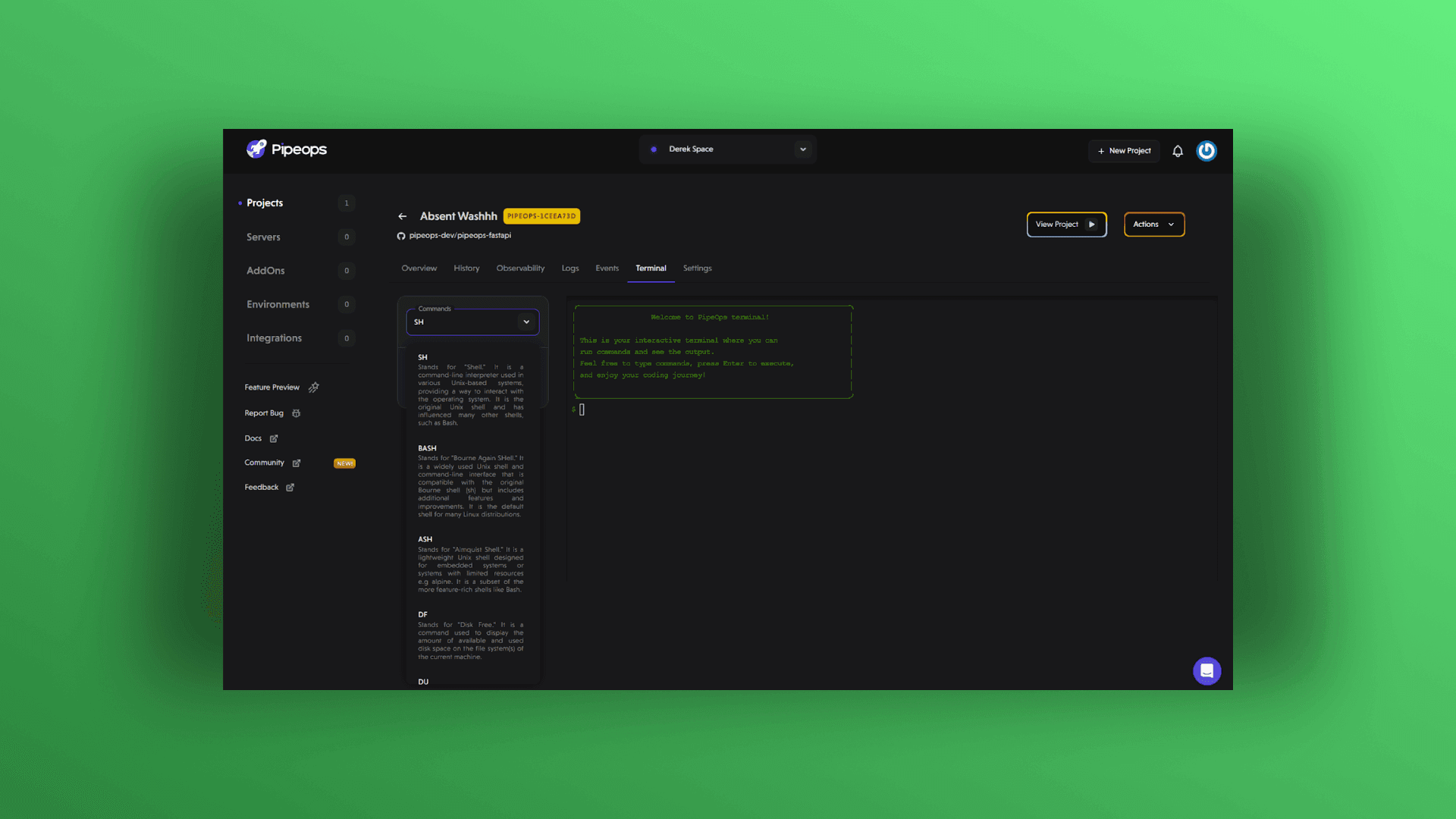The height and width of the screenshot is (819, 1456).
Task: Open the notifications bell
Action: [x=1178, y=151]
